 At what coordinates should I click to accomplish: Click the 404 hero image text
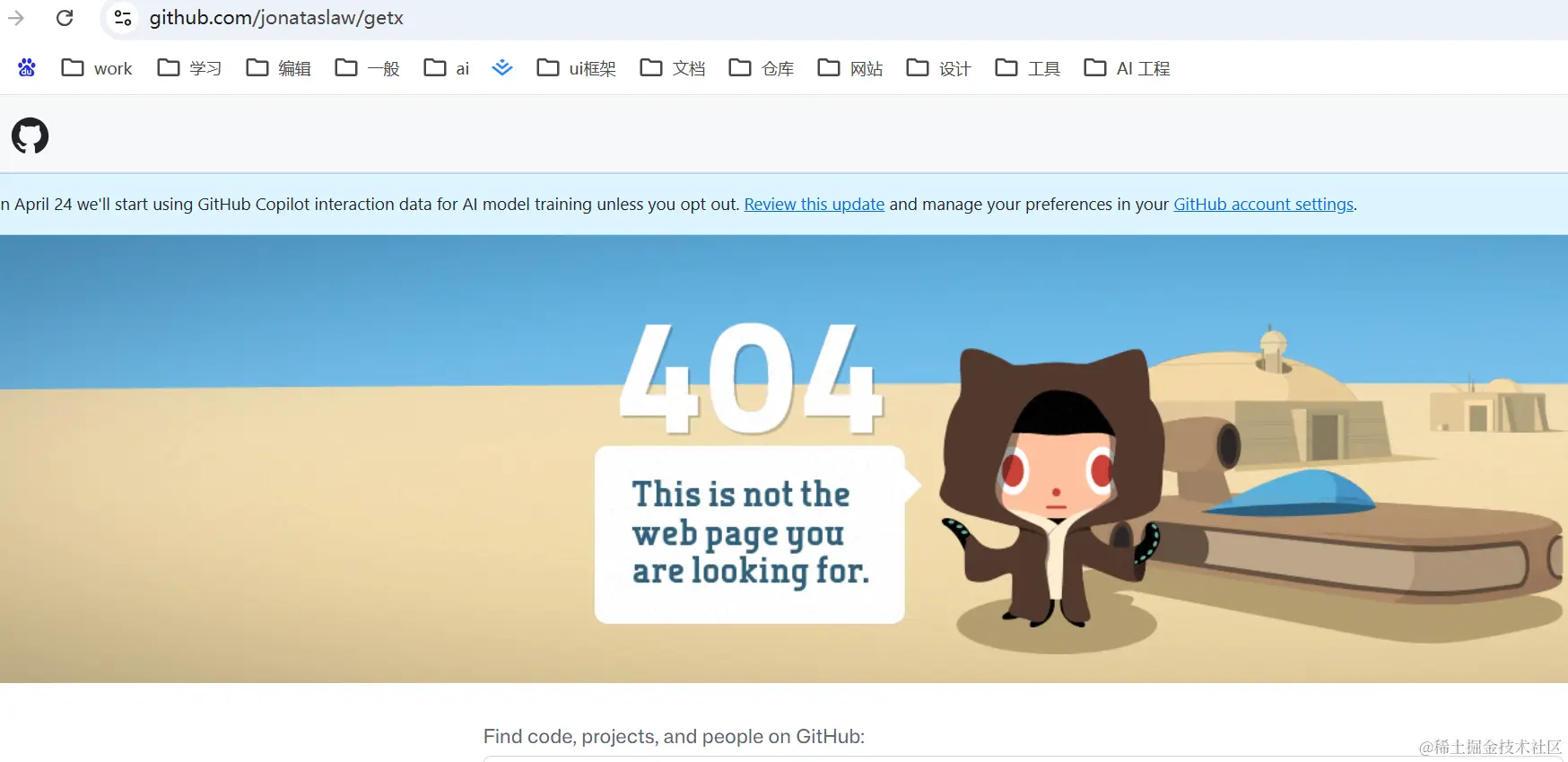[x=752, y=379]
